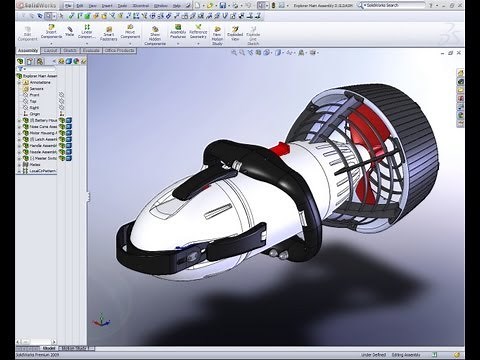Open the FeatureManager design tree tab
Viewport: 480px width, 360px height.
21,61
